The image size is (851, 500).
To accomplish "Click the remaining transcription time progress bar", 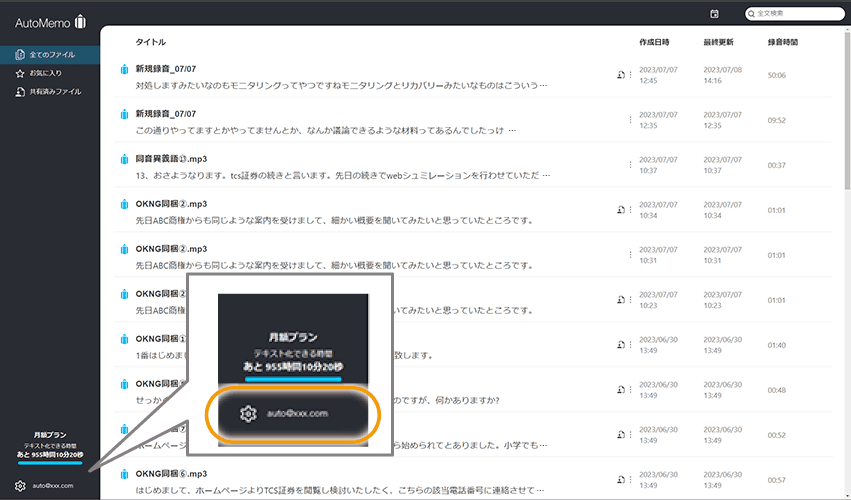I will point(50,463).
